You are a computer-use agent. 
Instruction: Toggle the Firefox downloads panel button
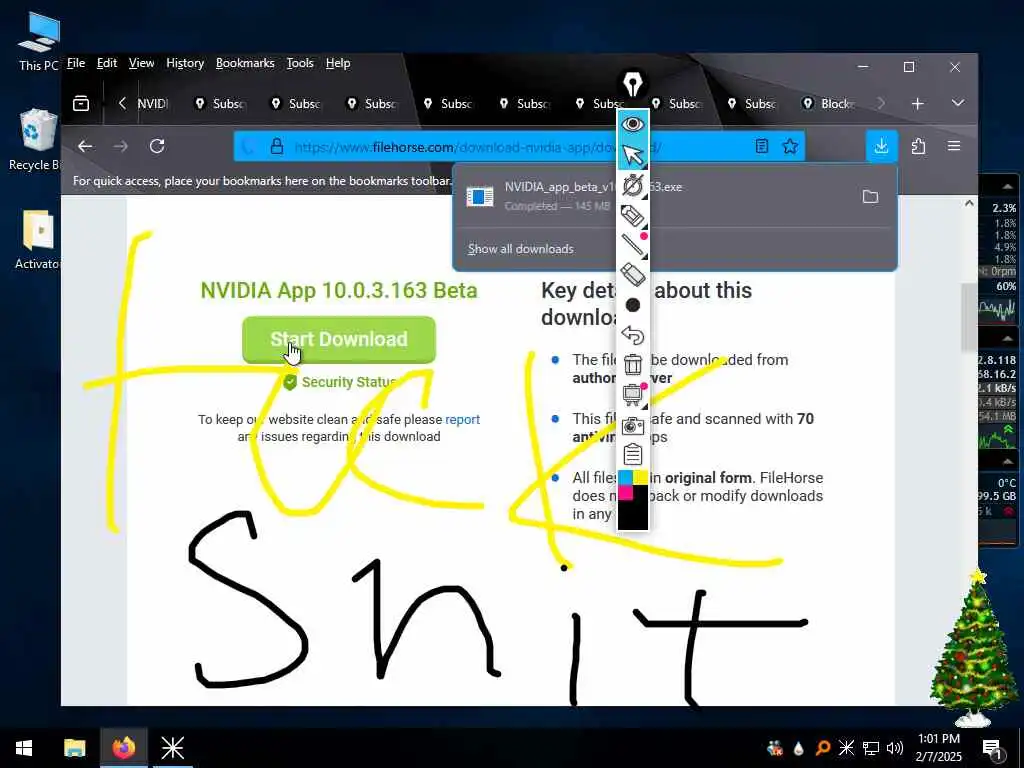(882, 146)
